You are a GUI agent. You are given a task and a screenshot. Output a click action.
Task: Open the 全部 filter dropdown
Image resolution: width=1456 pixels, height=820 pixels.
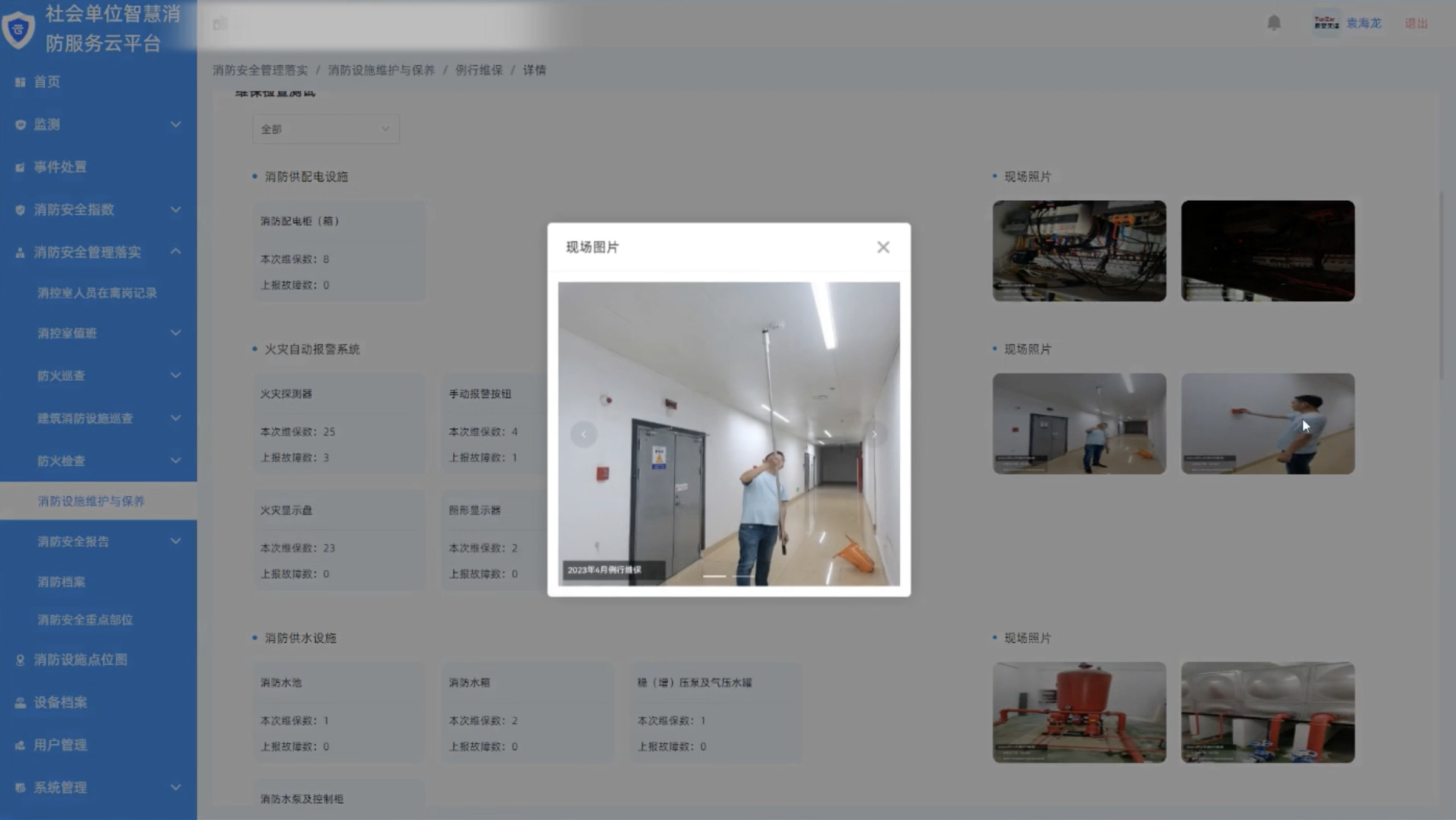coord(325,129)
